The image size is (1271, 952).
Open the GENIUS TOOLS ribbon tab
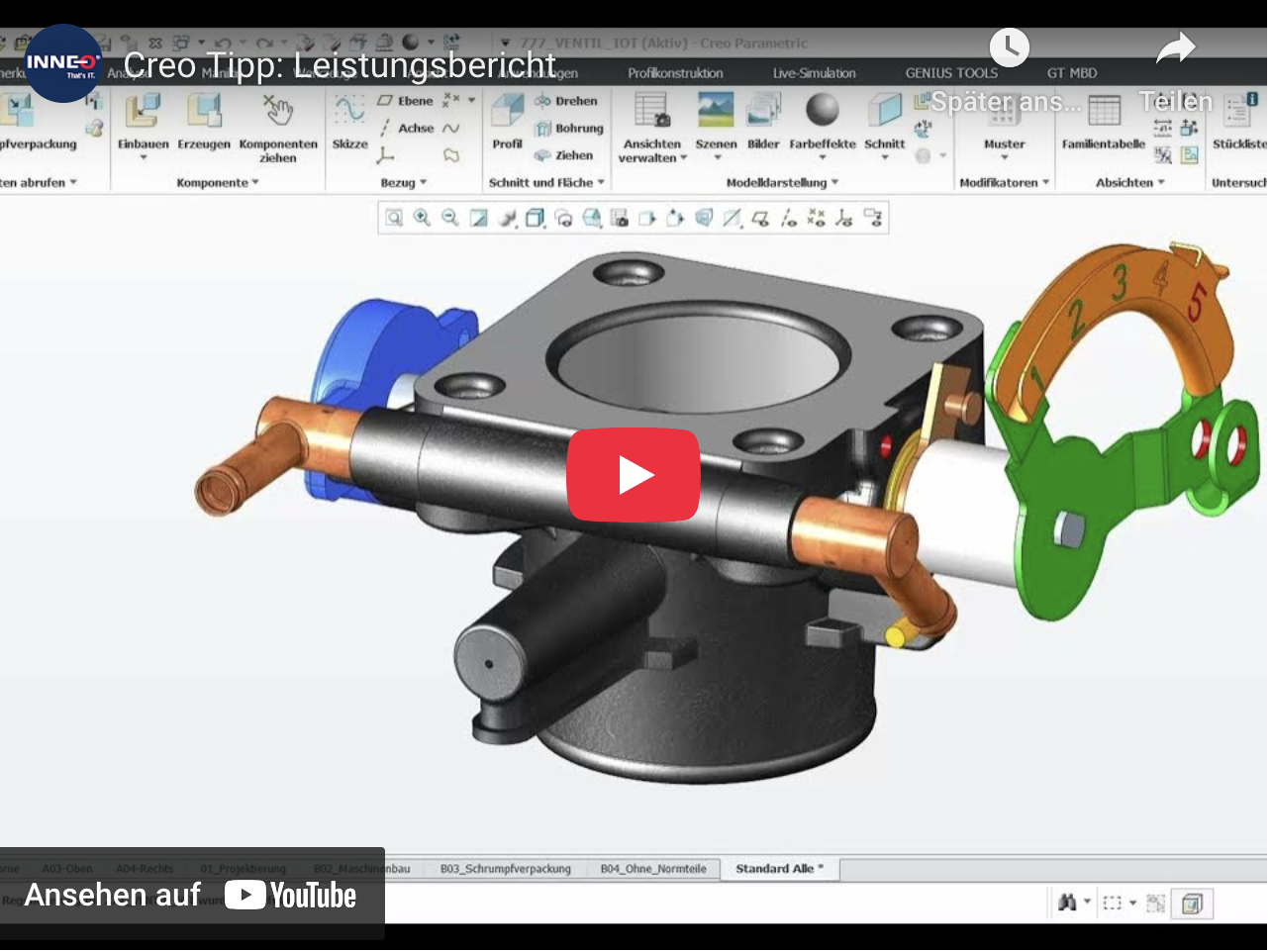click(x=951, y=73)
